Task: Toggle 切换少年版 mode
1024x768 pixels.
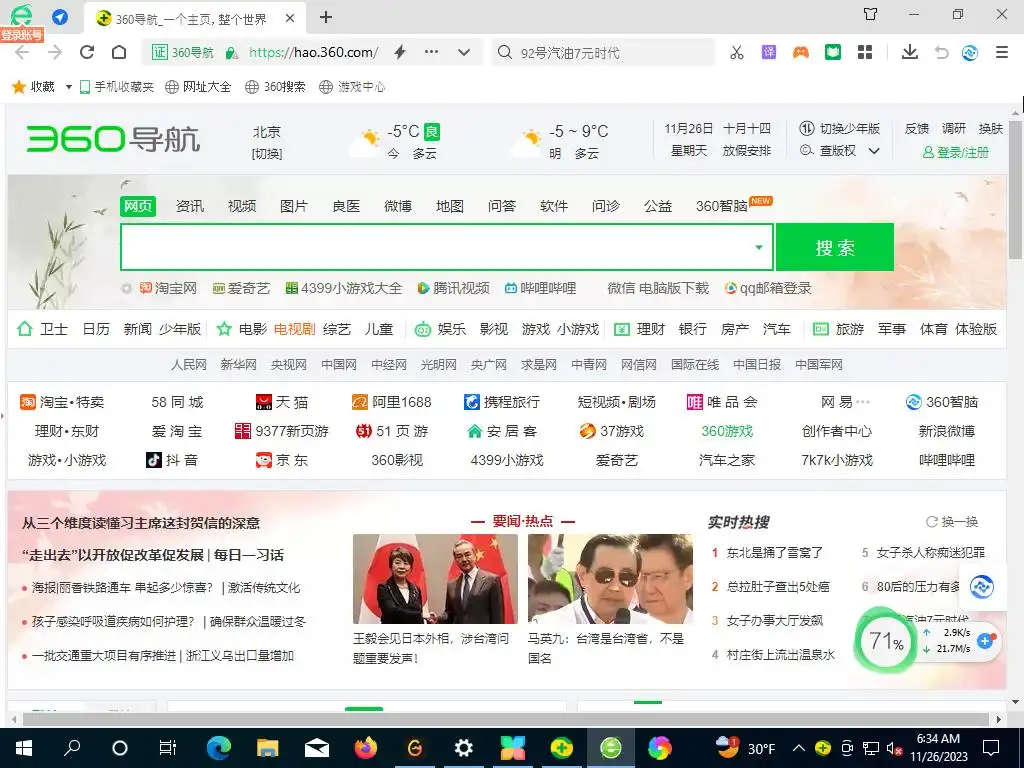Action: 840,128
